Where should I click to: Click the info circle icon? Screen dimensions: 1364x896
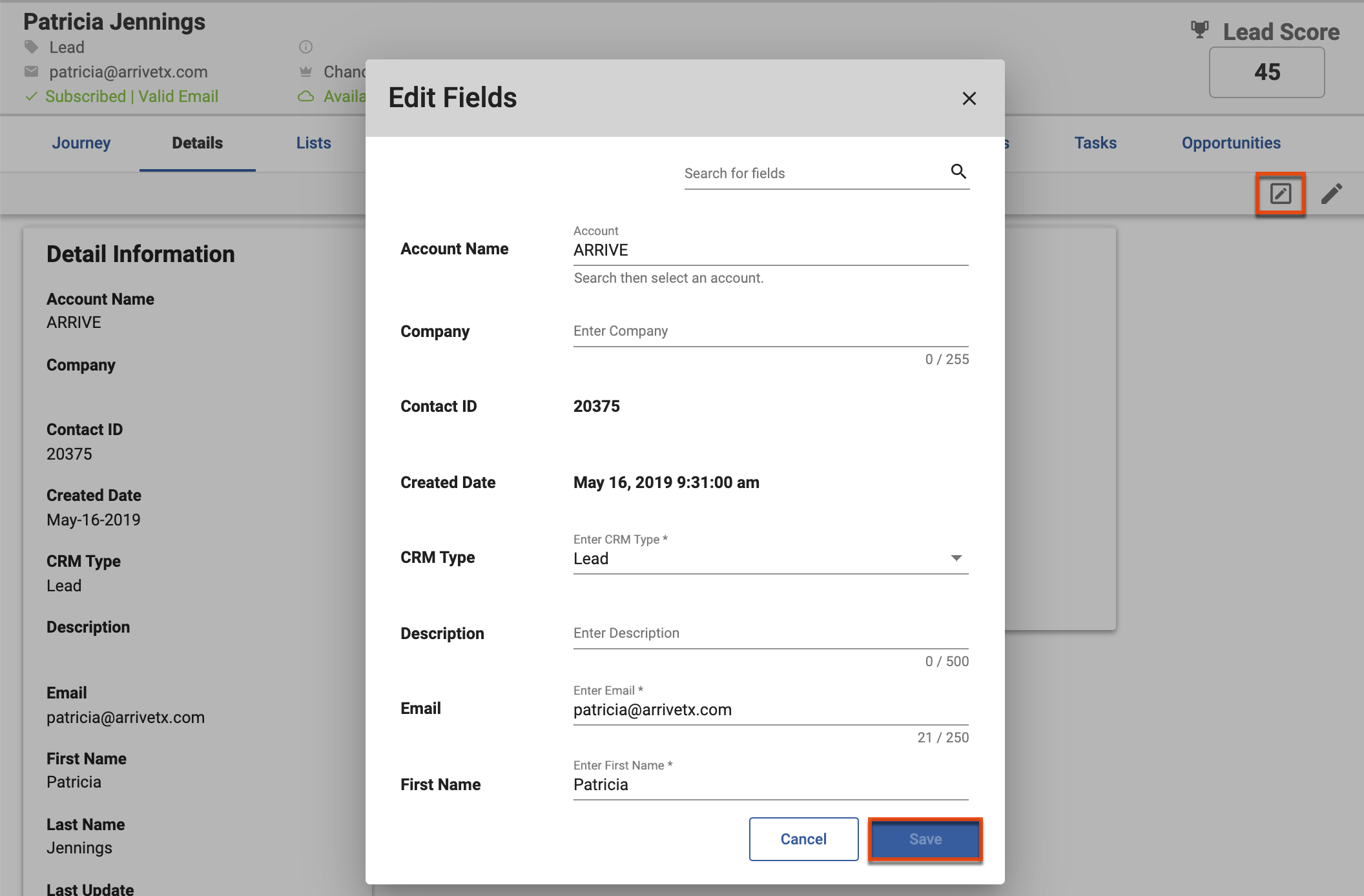point(305,46)
